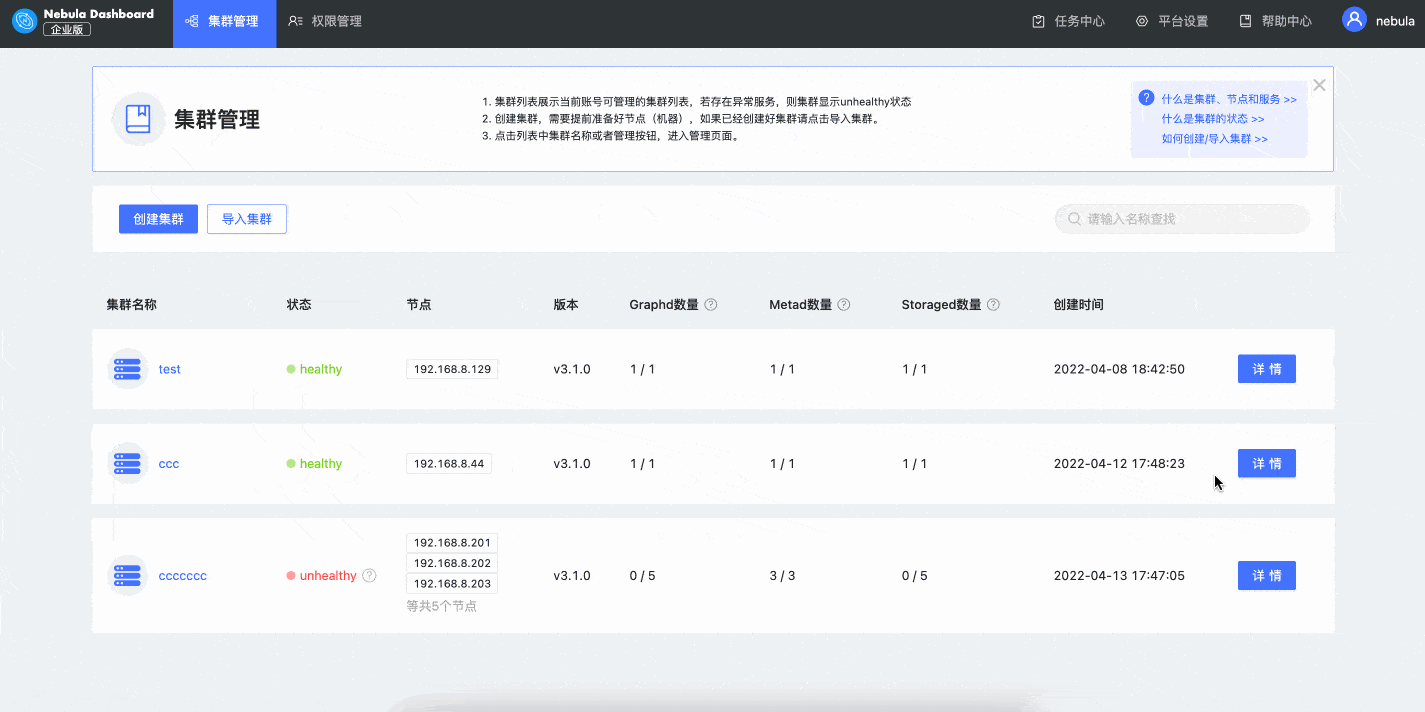The image size is (1425, 712).
Task: Click the Storaged数量 help tooltip icon
Action: click(x=993, y=305)
